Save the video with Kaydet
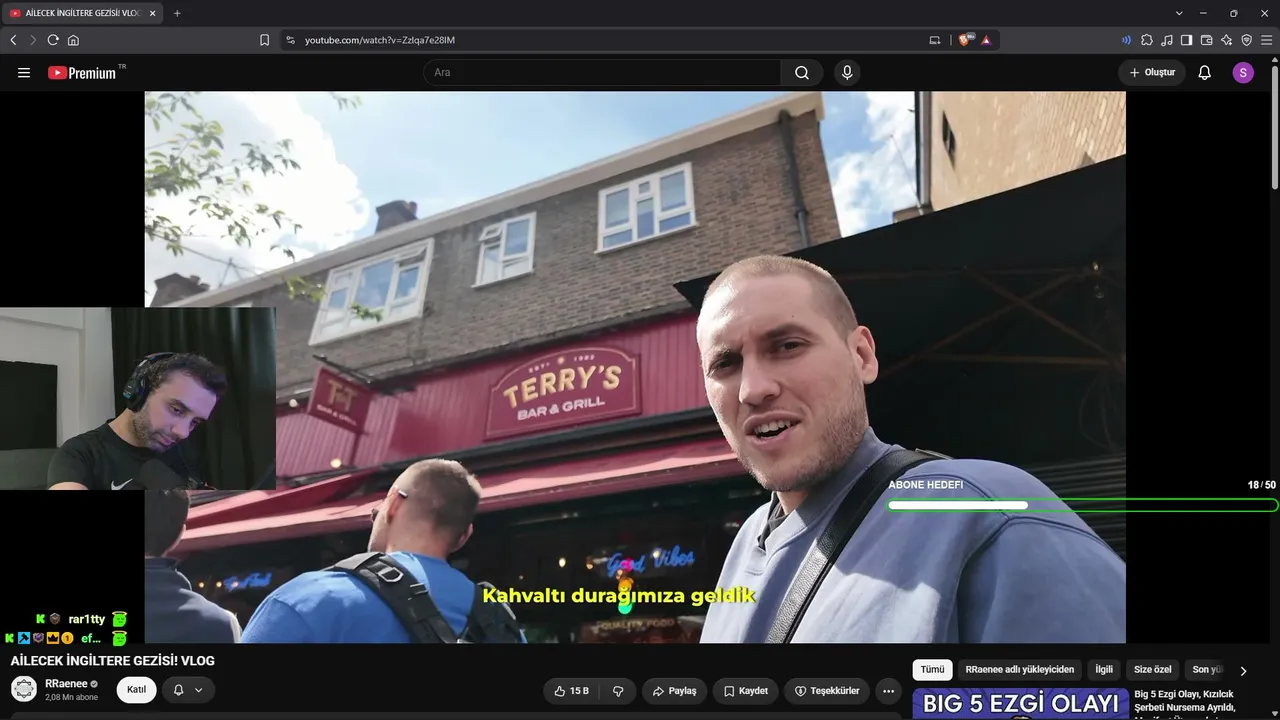This screenshot has height=720, width=1280. (746, 691)
